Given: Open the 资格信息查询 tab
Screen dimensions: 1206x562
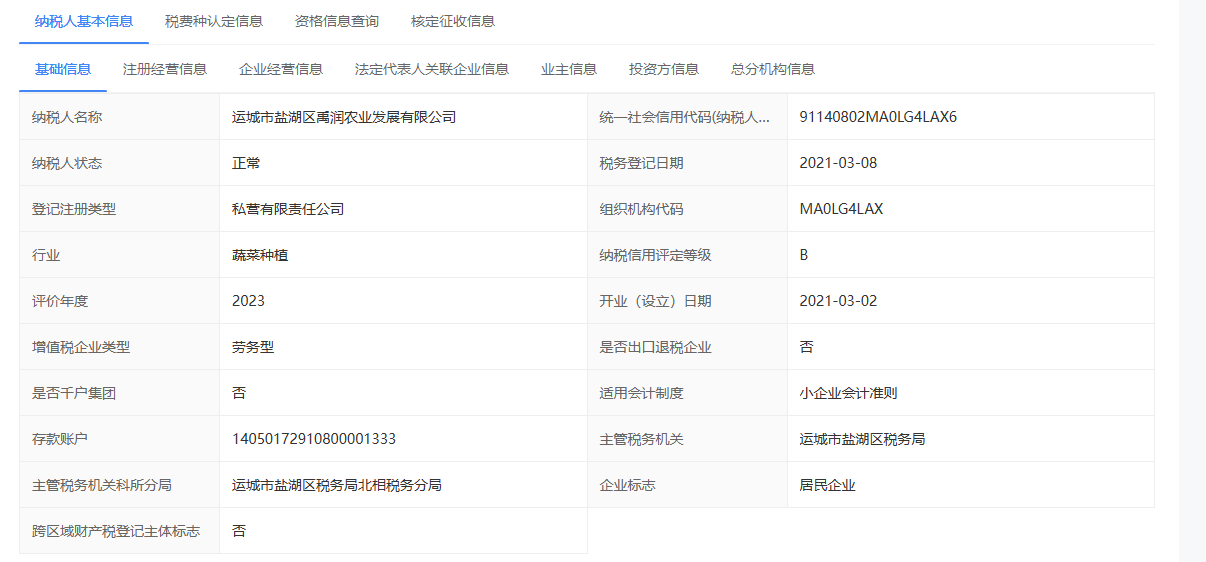Looking at the screenshot, I should (x=337, y=21).
